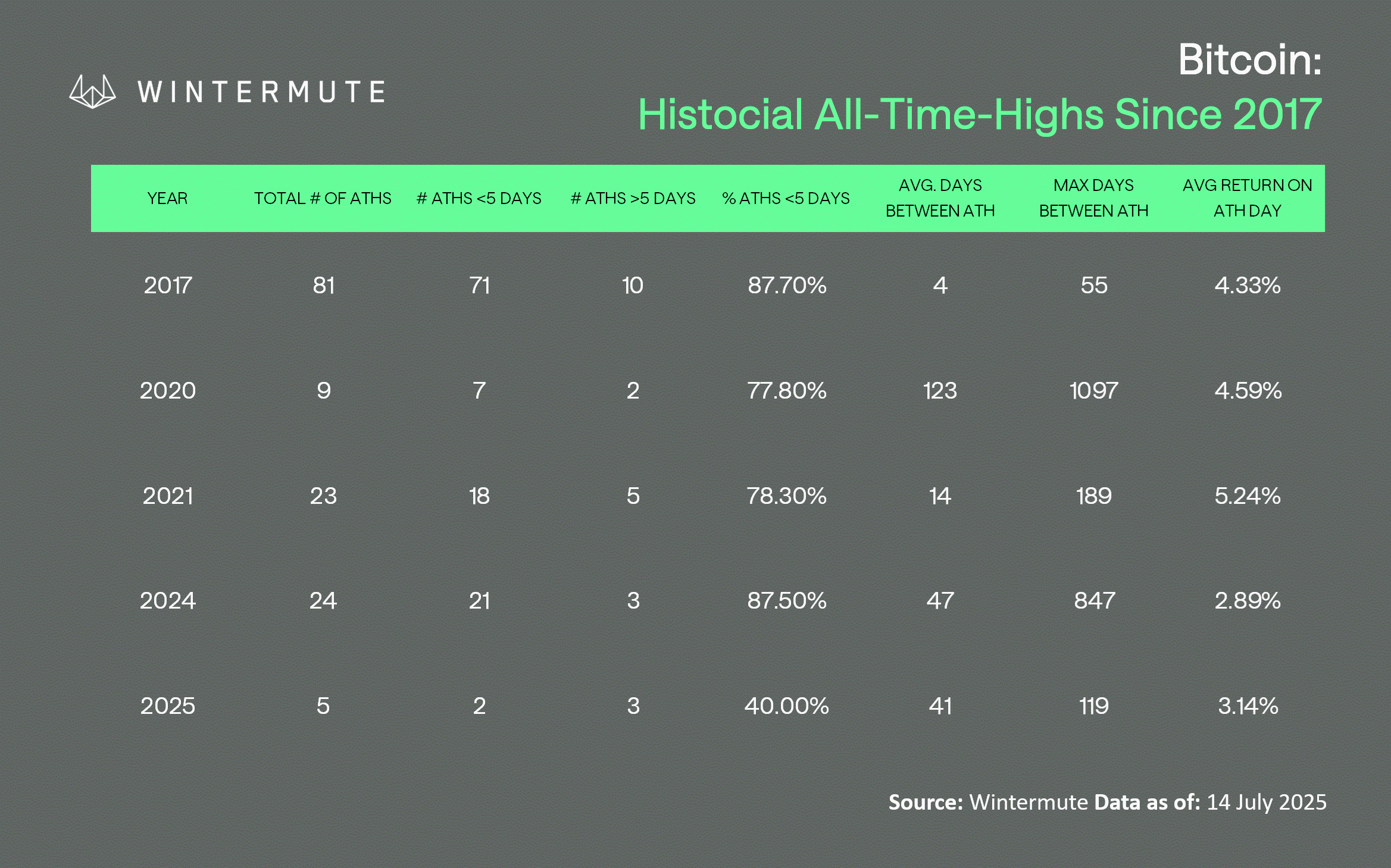Select the 2021 year cell
Image resolution: width=1391 pixels, height=868 pixels.
(x=168, y=496)
